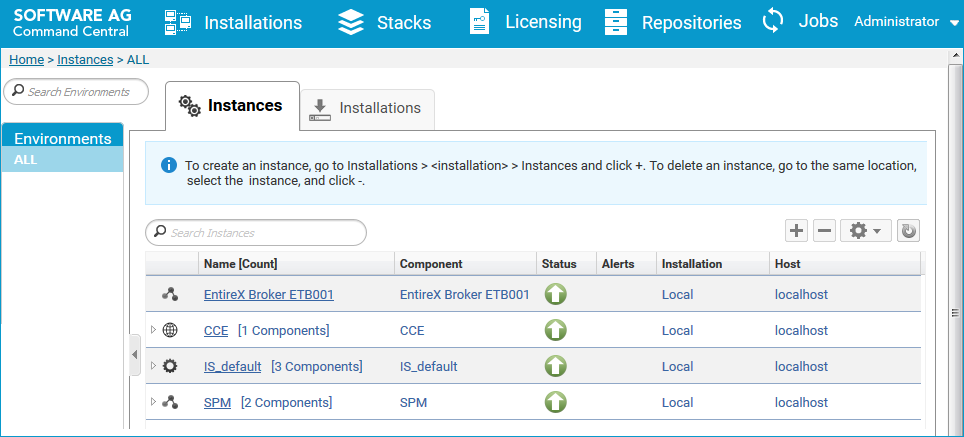
Task: Select ALL in Environments list
Action: coord(62,160)
